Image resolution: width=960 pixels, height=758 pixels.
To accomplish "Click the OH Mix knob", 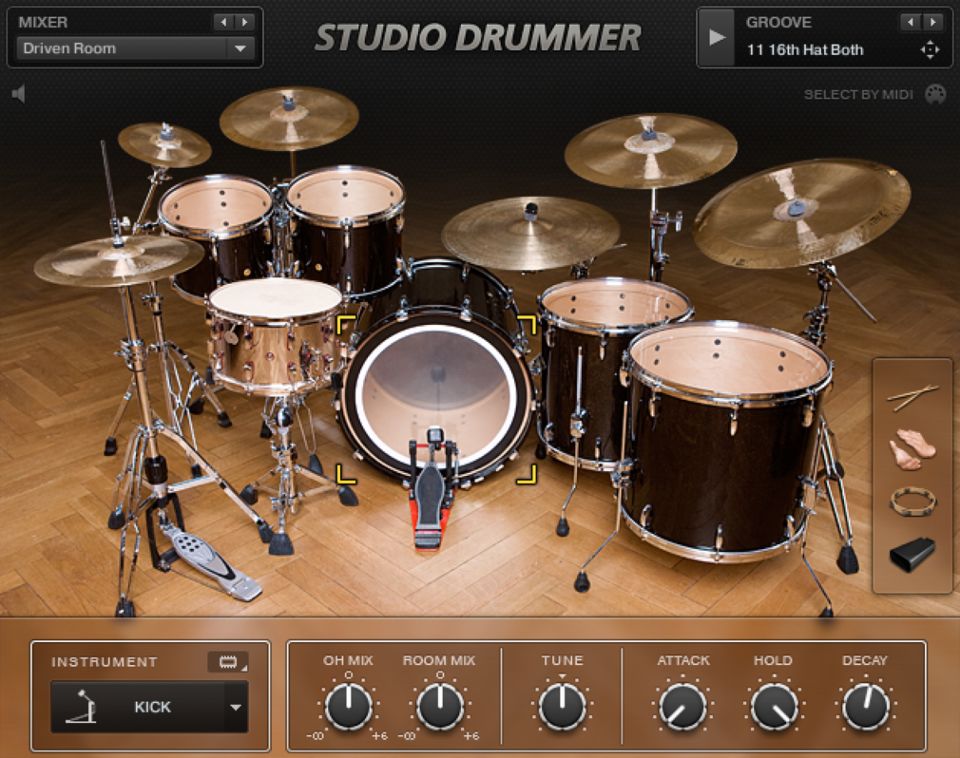I will 348,706.
